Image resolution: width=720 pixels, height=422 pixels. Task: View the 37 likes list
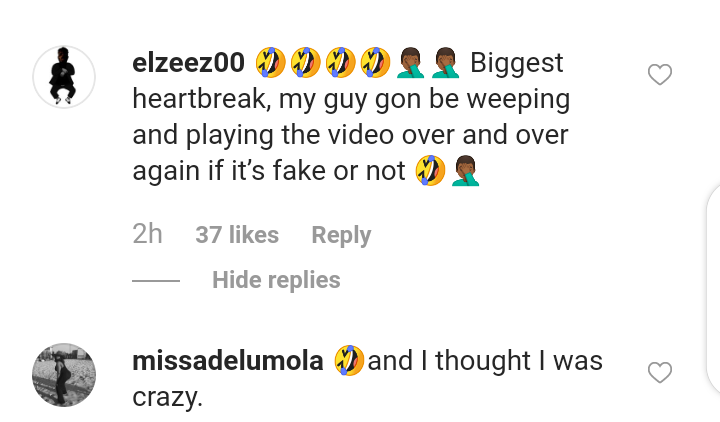[x=237, y=235]
